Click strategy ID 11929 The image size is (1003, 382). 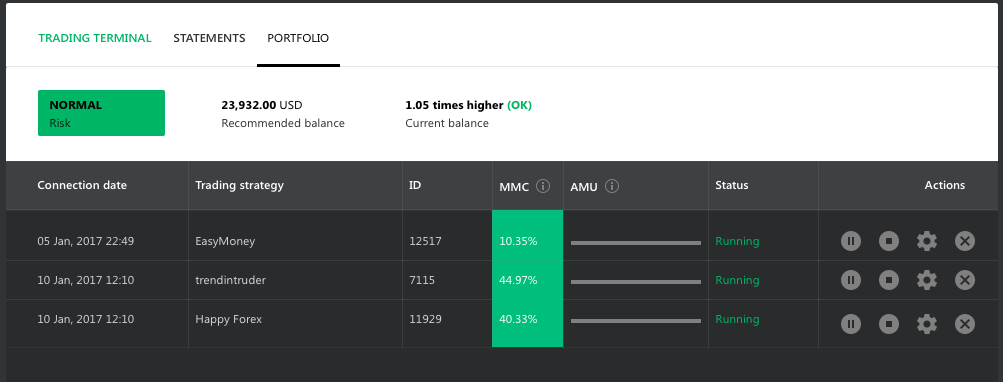tap(425, 319)
